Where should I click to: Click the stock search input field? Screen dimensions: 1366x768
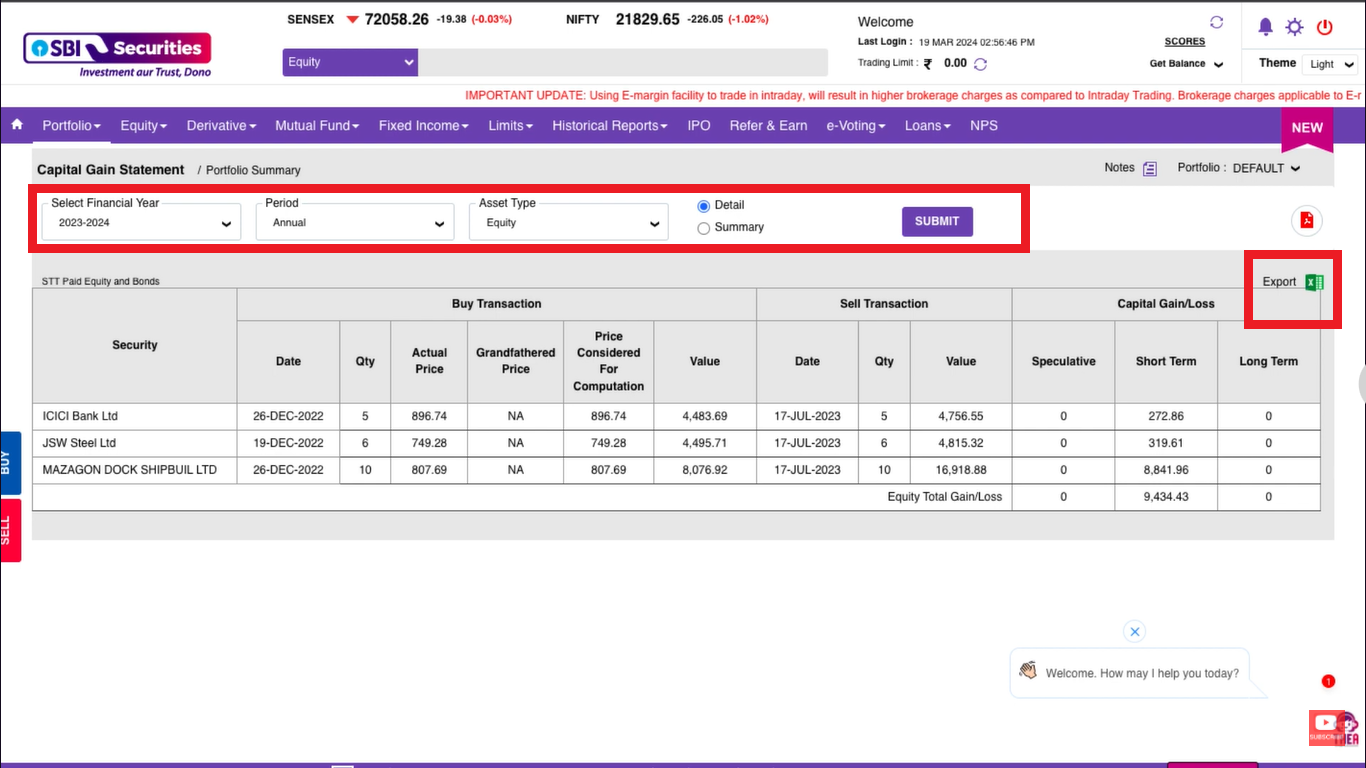(x=623, y=62)
